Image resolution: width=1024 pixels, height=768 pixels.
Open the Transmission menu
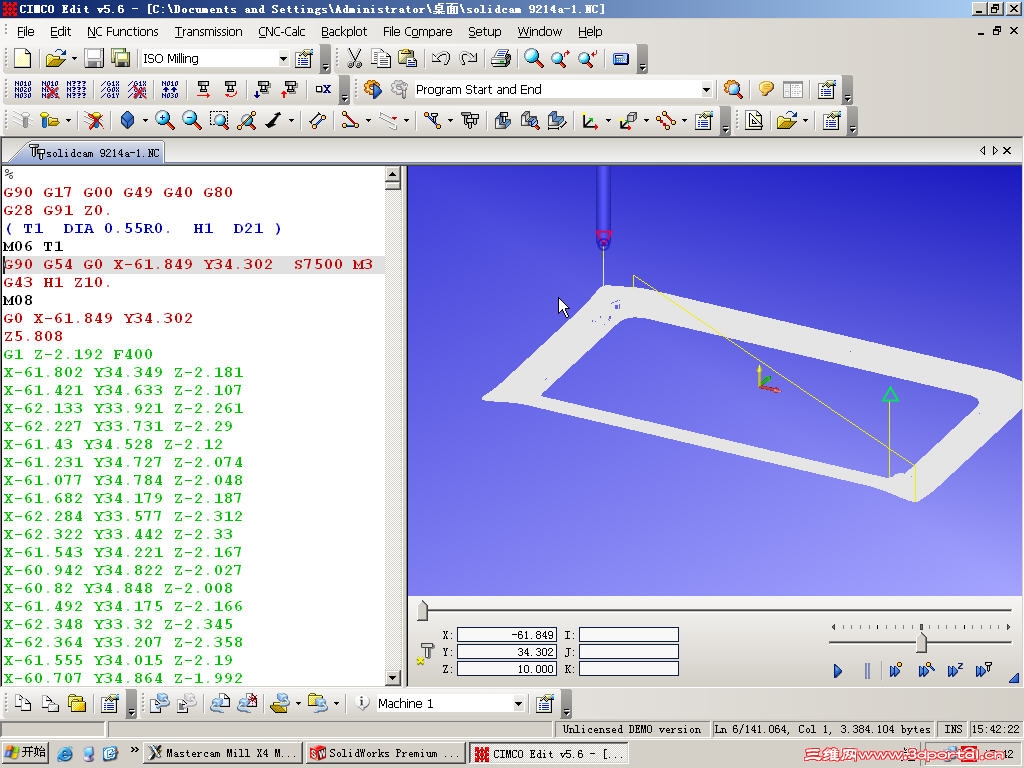click(x=208, y=31)
